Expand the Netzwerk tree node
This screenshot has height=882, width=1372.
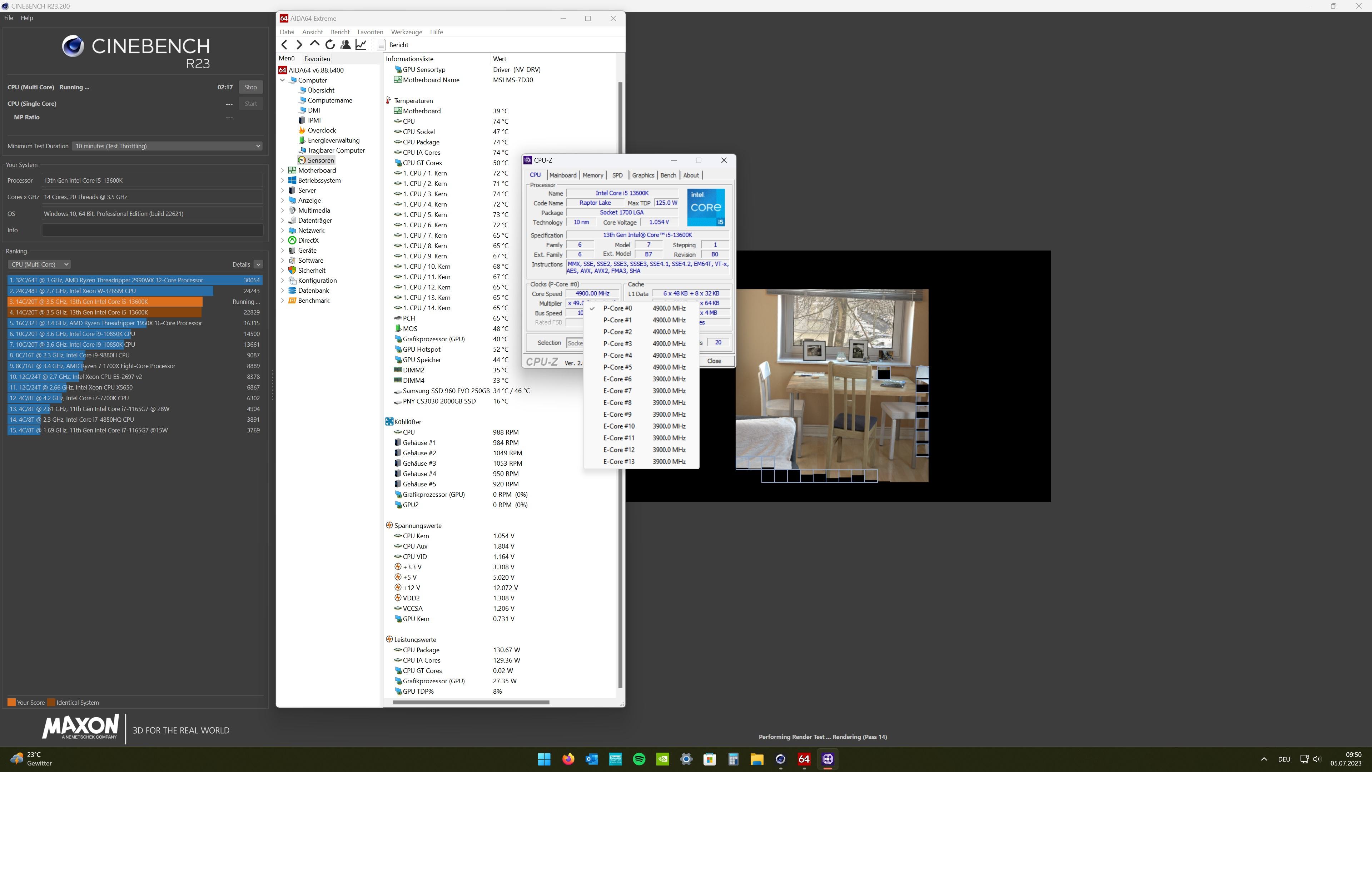point(282,230)
